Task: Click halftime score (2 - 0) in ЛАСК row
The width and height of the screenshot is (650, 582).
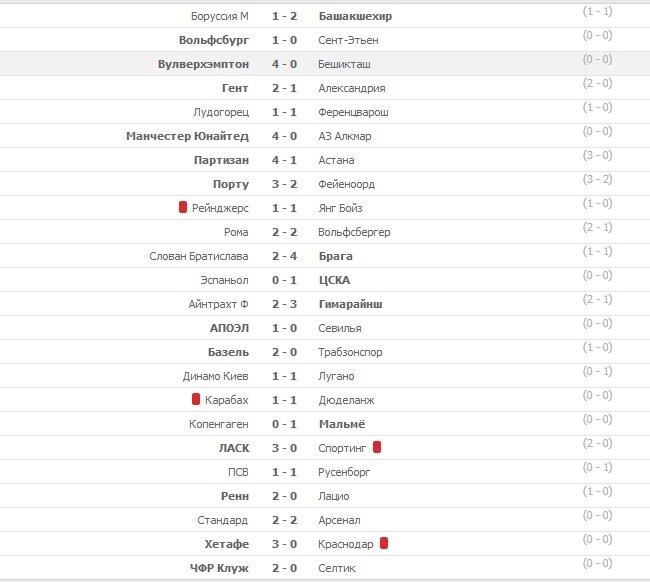Action: click(597, 444)
